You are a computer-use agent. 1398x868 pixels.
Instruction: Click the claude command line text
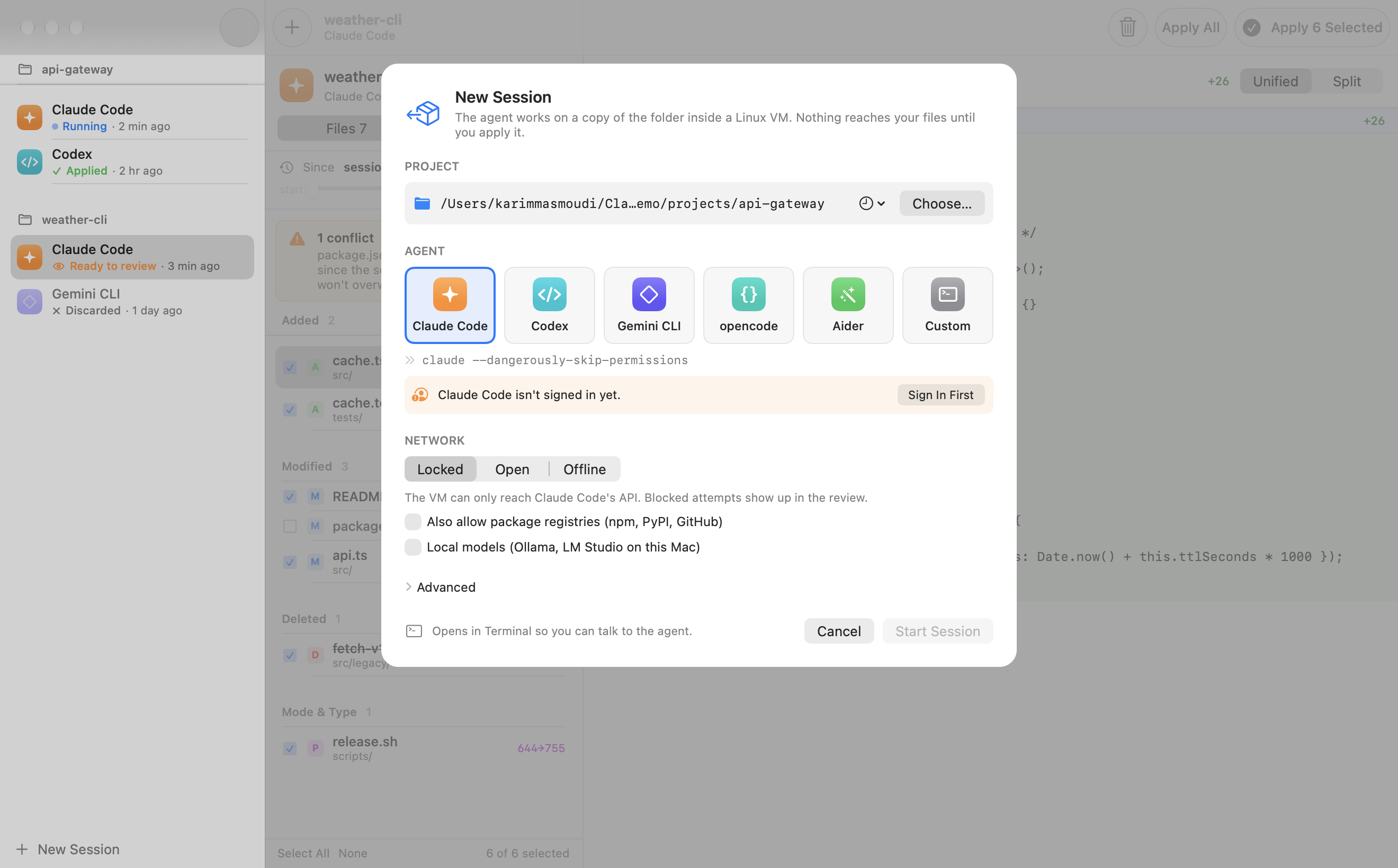click(554, 360)
